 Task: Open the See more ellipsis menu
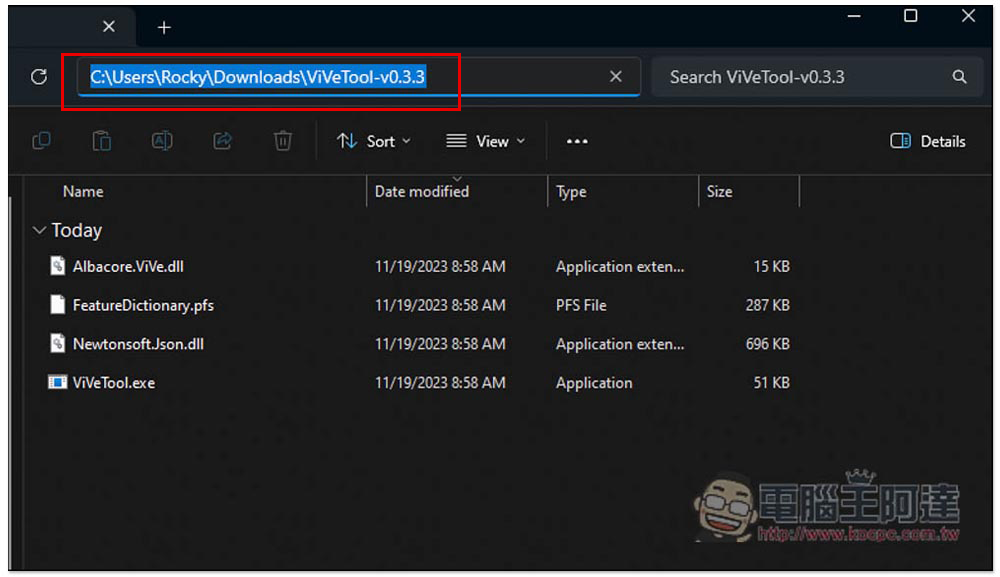(x=577, y=141)
